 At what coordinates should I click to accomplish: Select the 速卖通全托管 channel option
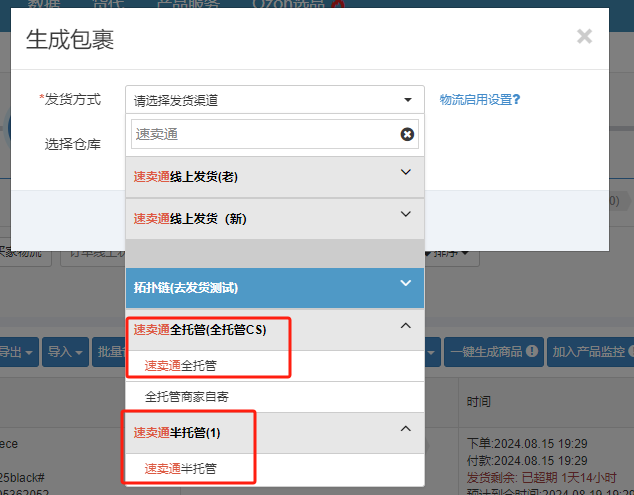(x=275, y=366)
